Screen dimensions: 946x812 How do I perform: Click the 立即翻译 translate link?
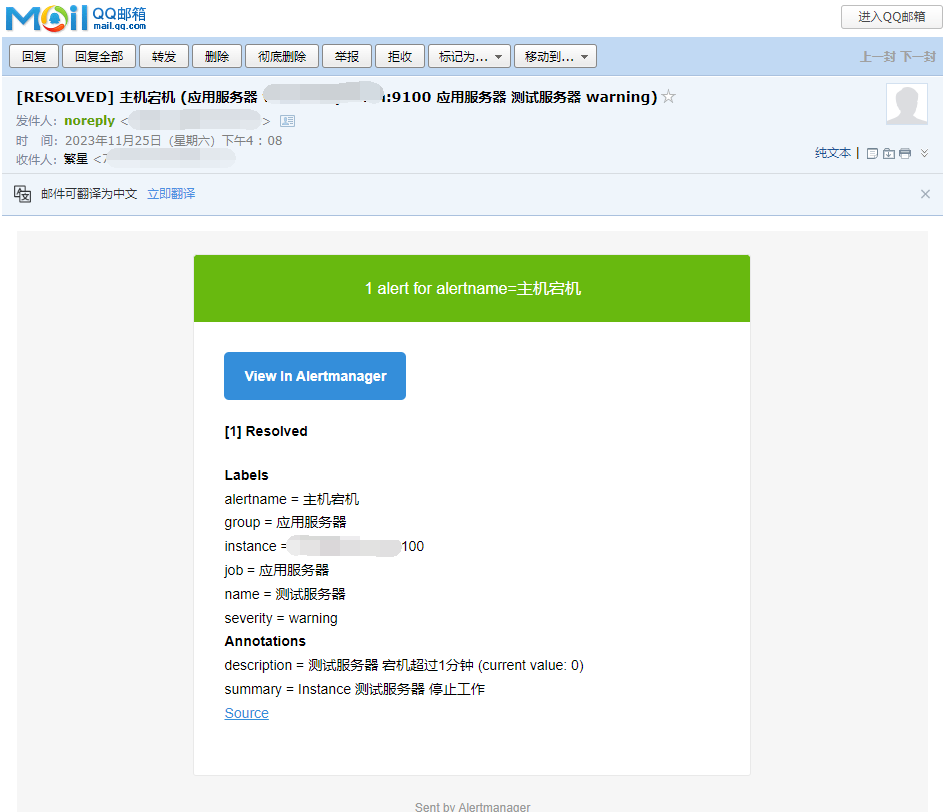[171, 194]
